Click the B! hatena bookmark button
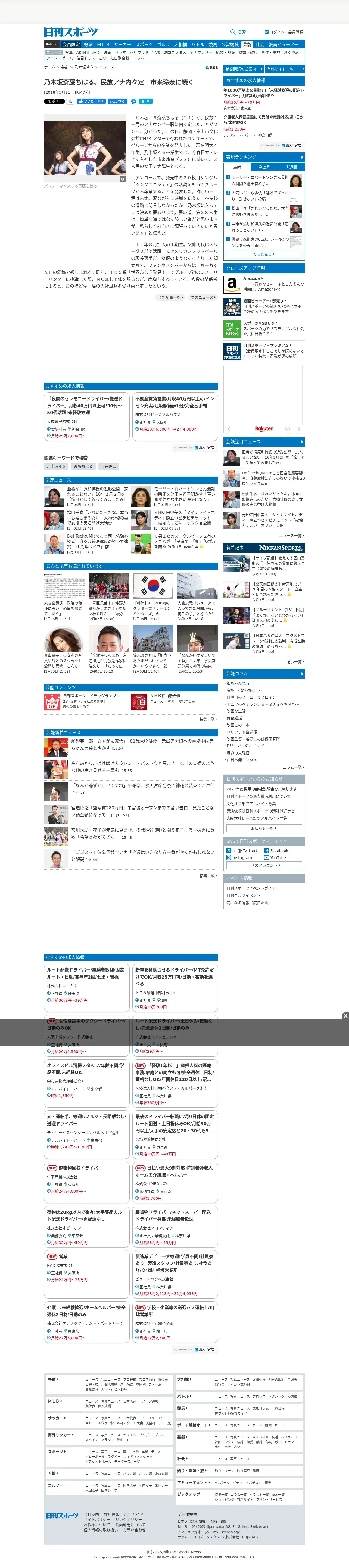 (146, 101)
